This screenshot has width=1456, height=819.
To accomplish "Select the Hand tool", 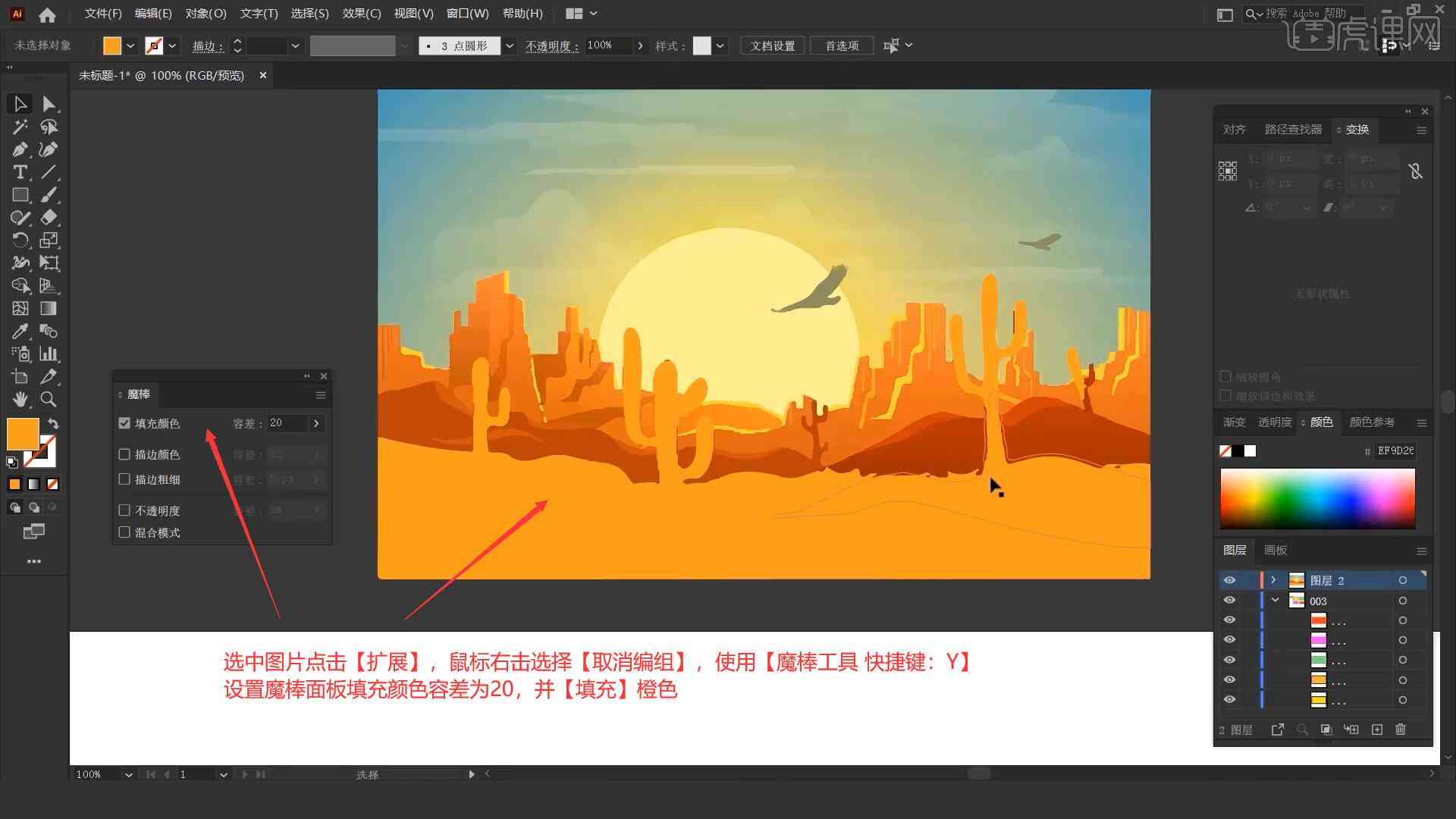I will (18, 400).
